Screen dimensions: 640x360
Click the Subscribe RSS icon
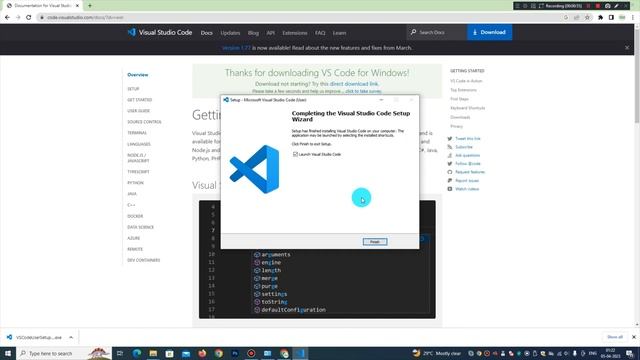pyautogui.click(x=450, y=147)
